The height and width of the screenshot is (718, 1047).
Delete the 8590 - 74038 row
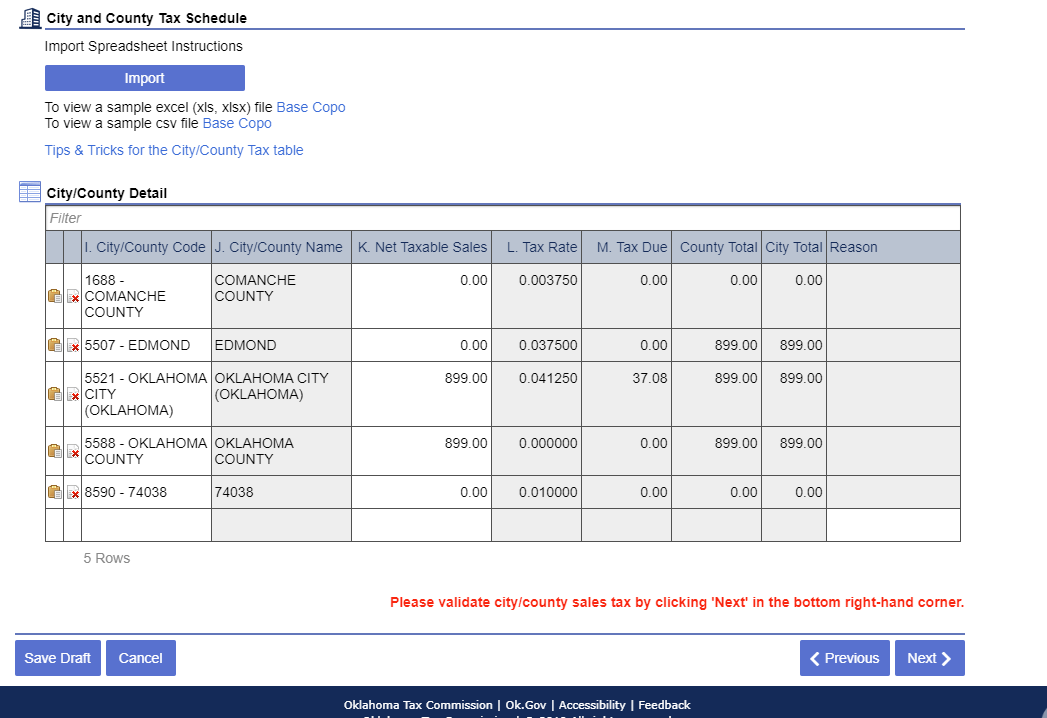coord(73,493)
